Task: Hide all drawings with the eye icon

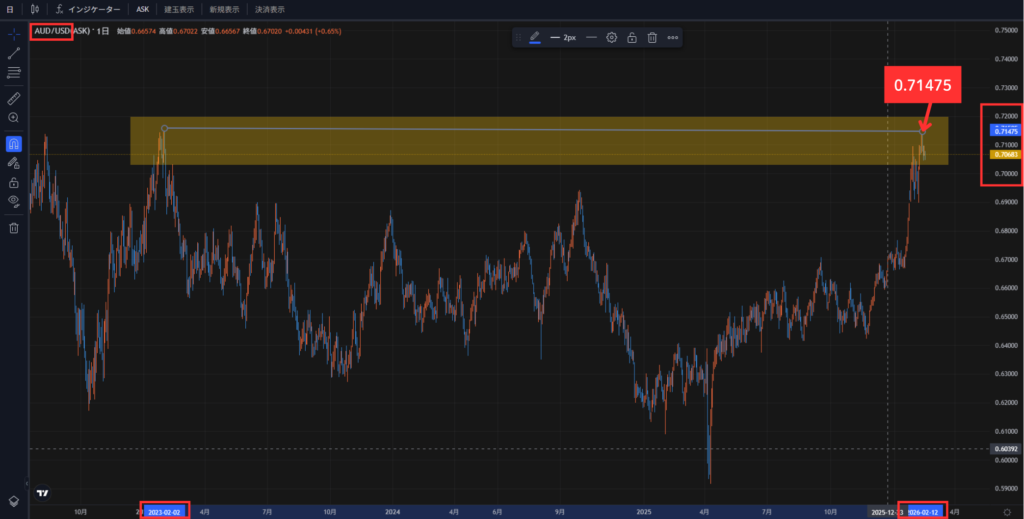Action: [14, 201]
